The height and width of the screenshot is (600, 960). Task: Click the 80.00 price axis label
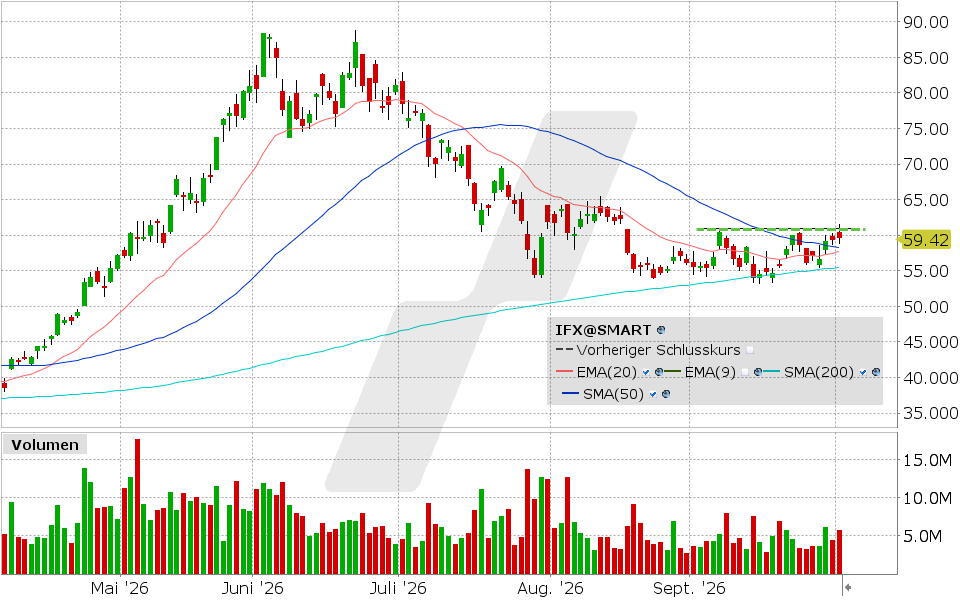tap(926, 94)
